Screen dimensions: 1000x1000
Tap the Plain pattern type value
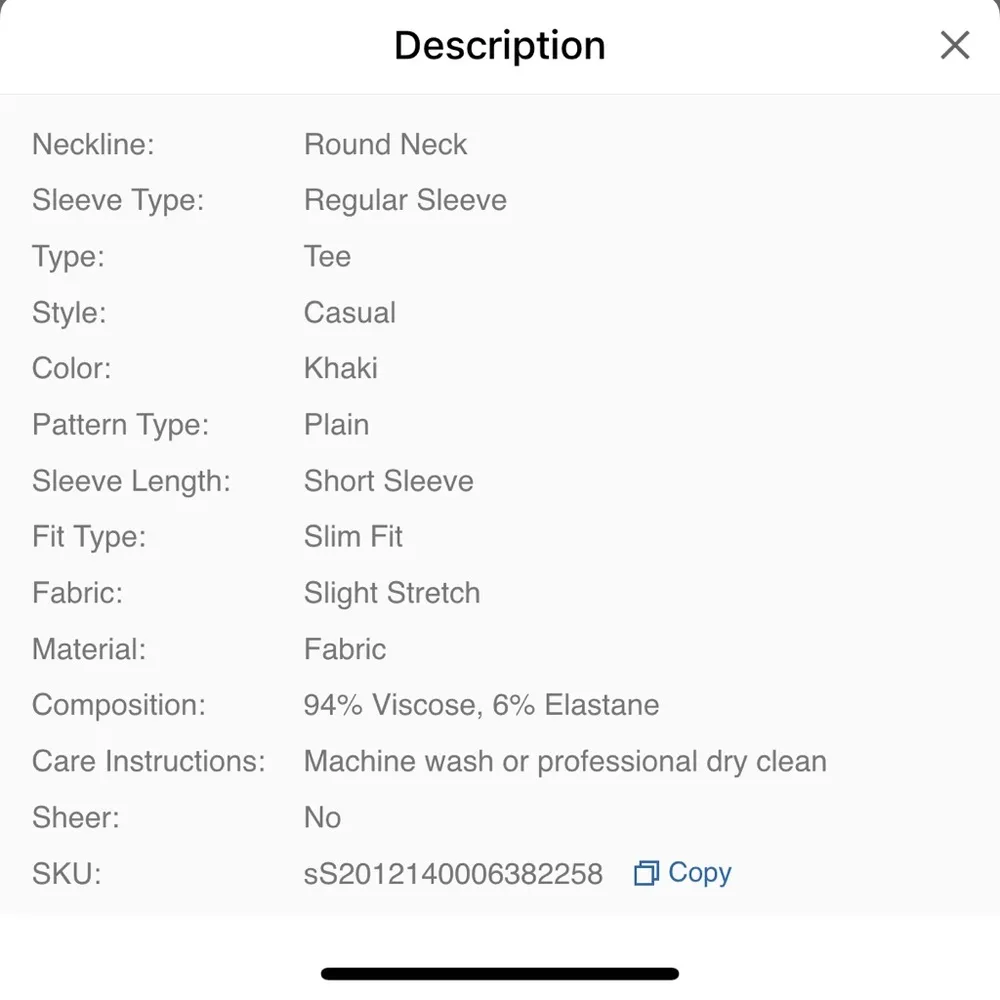pos(336,425)
